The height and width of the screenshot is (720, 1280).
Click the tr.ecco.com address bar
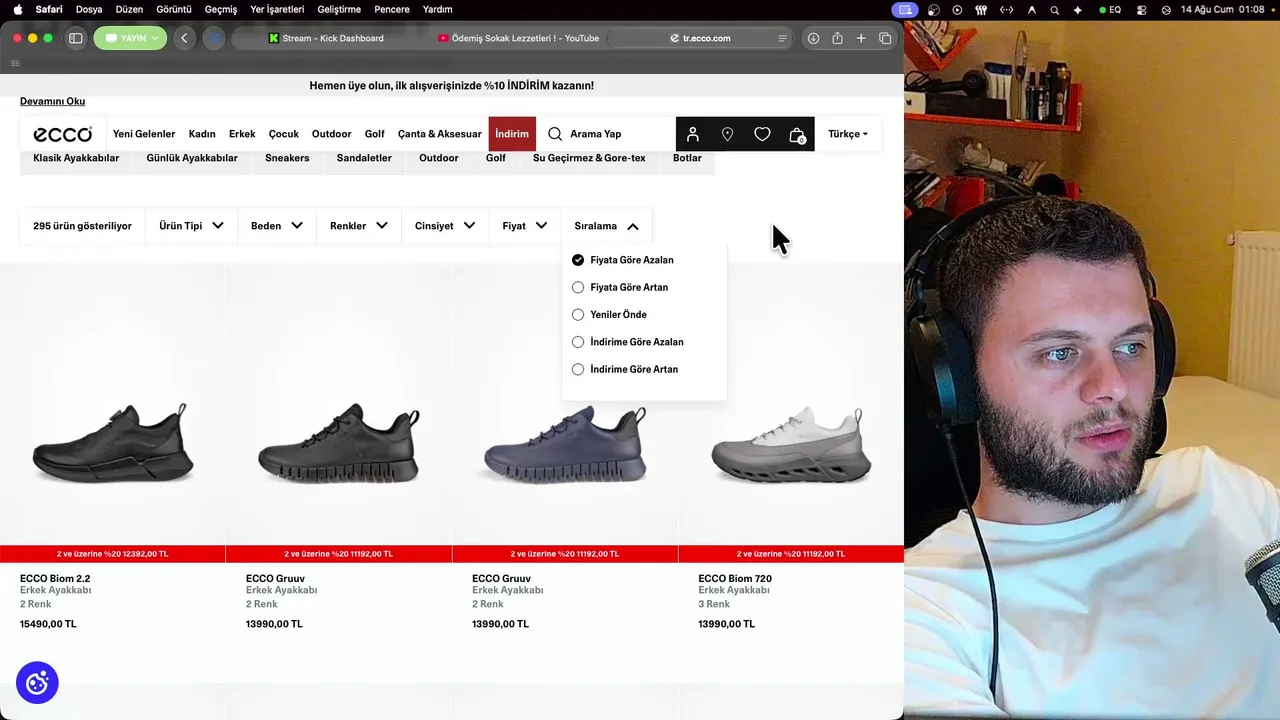click(x=700, y=38)
